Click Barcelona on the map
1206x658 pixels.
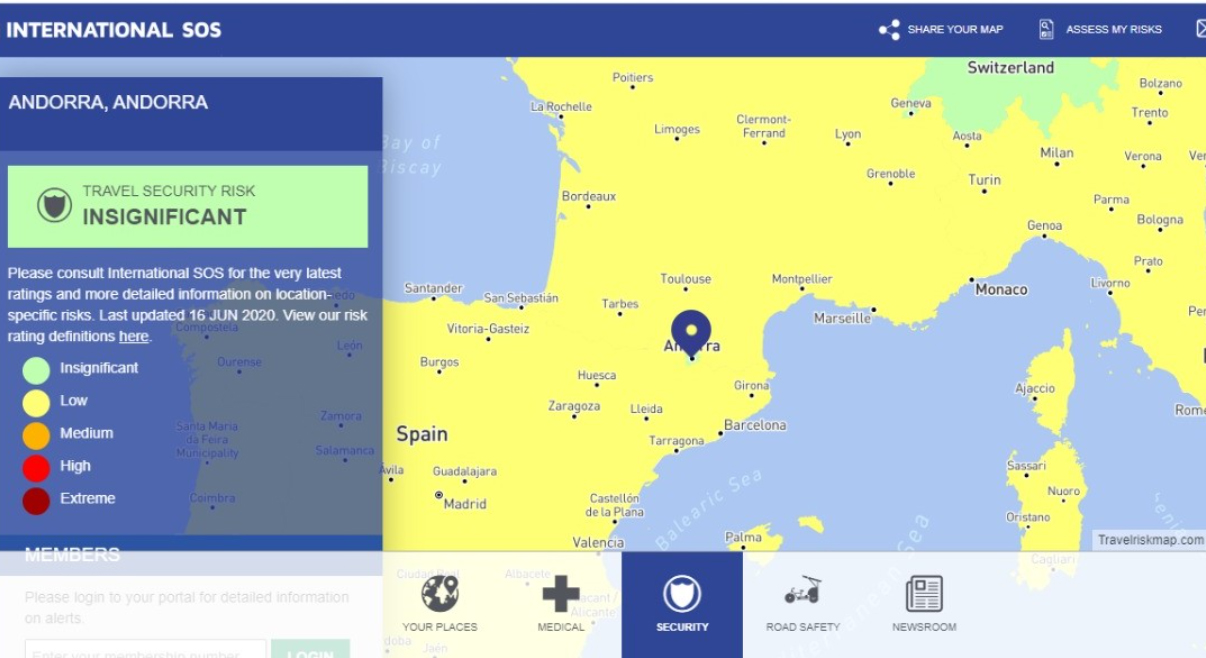755,425
